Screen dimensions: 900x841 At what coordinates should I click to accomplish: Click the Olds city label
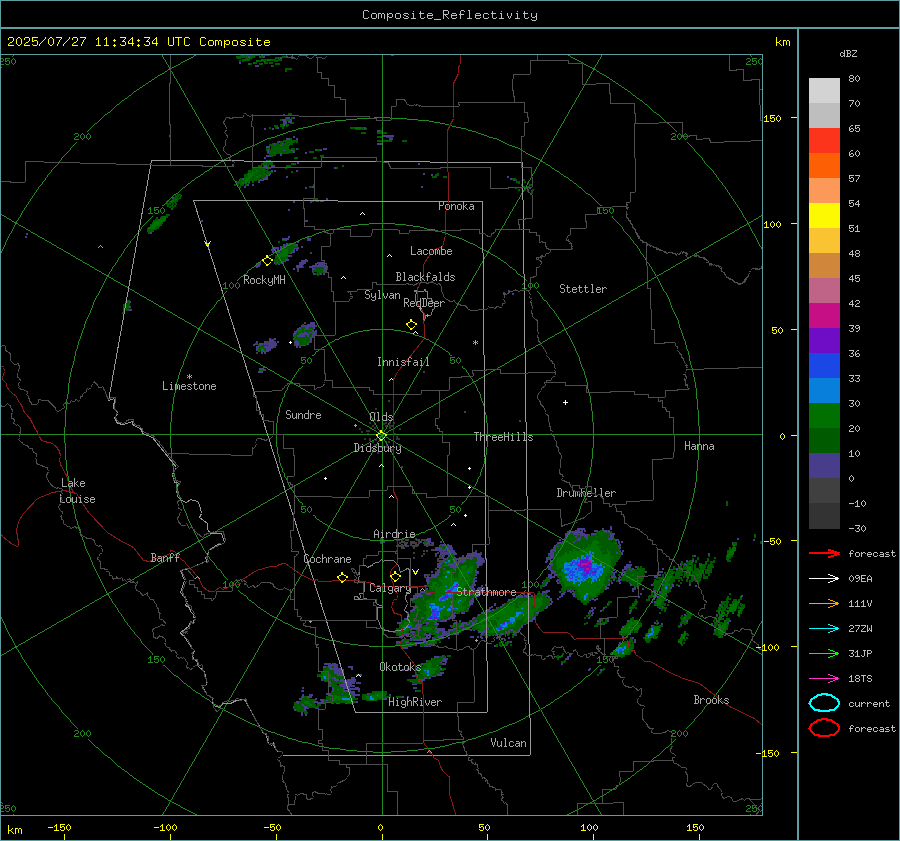pyautogui.click(x=381, y=417)
